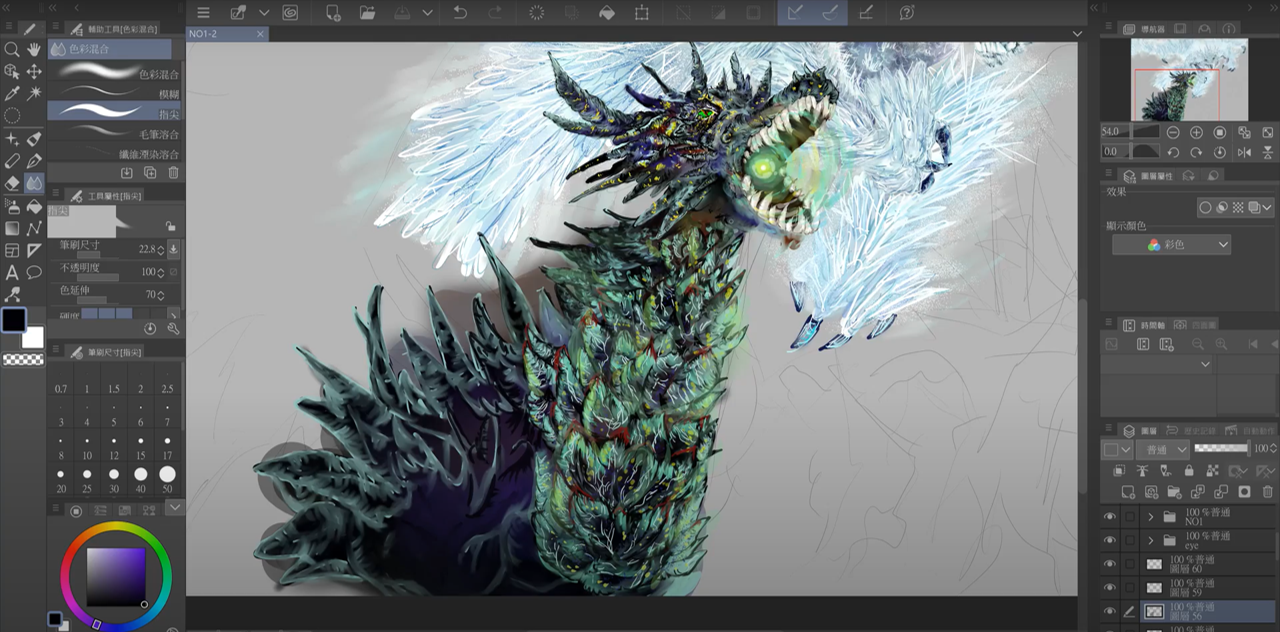This screenshot has height=632, width=1280.
Task: Zoom out in Navigator panel
Action: click(1172, 132)
